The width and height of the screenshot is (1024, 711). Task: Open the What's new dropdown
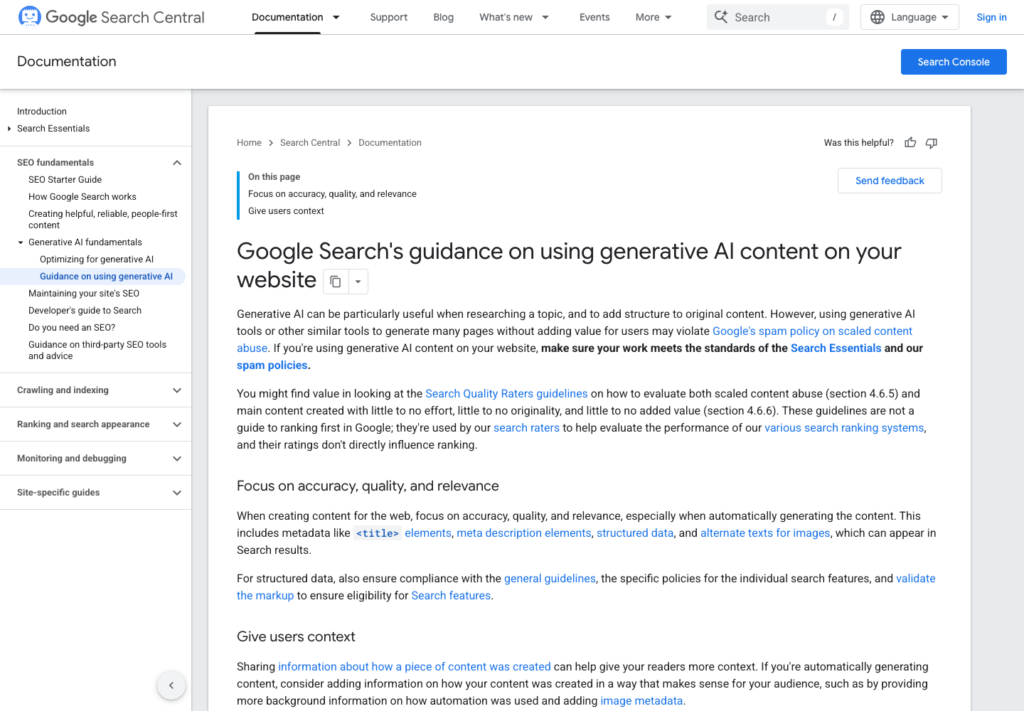(513, 17)
